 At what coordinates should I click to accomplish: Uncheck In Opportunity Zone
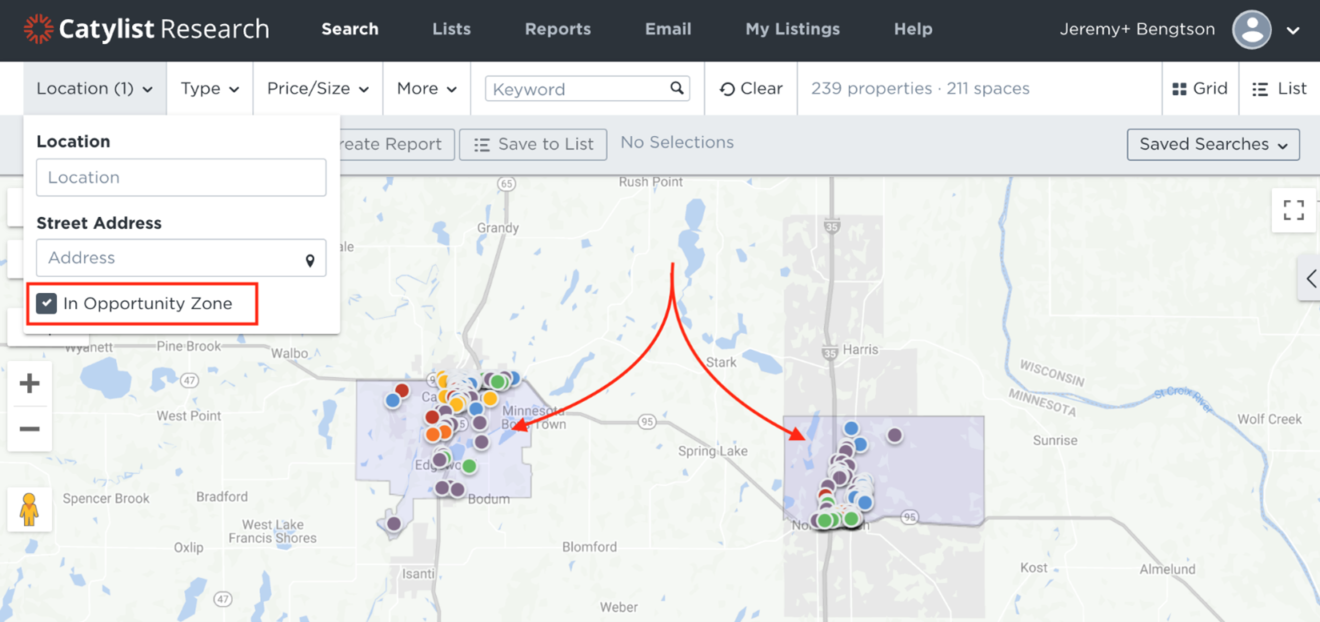coord(46,302)
